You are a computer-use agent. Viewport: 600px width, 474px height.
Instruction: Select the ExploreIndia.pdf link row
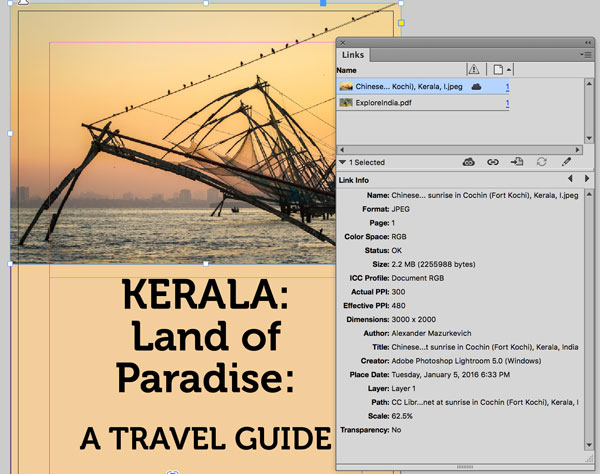423,103
